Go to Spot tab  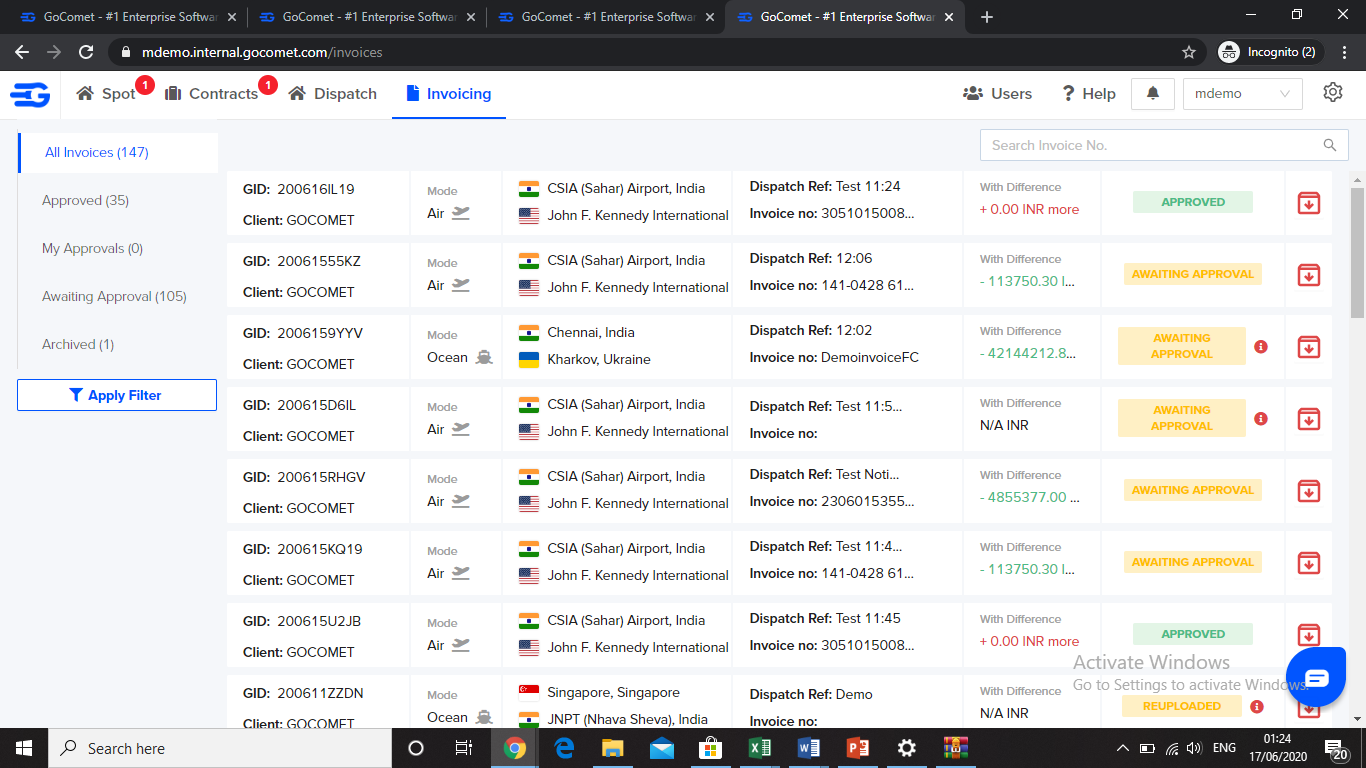[x=106, y=94]
